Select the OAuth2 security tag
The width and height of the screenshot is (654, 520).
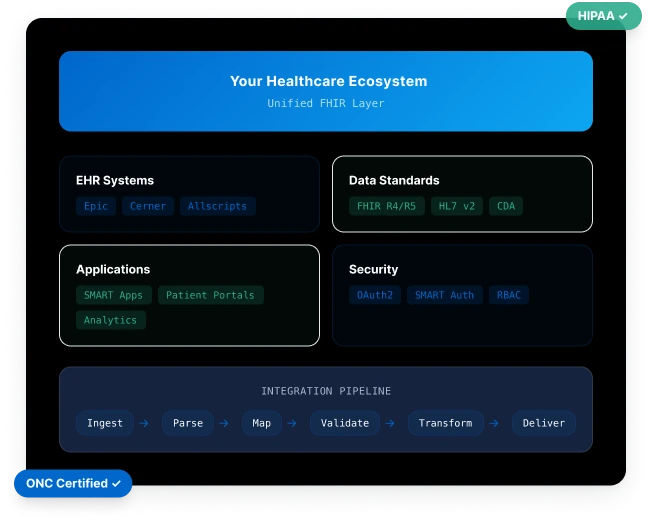click(374, 295)
